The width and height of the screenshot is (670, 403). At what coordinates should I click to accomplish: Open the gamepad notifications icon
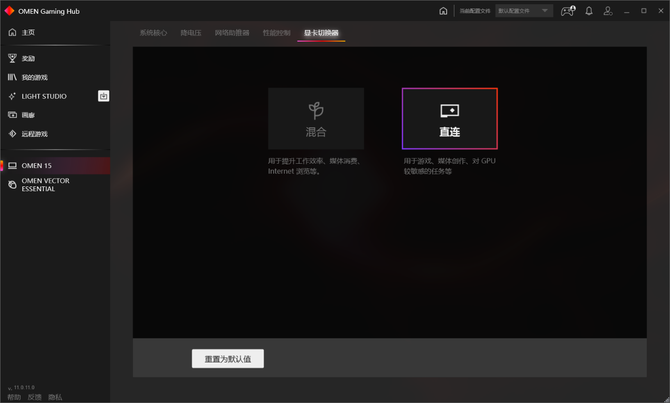568,11
